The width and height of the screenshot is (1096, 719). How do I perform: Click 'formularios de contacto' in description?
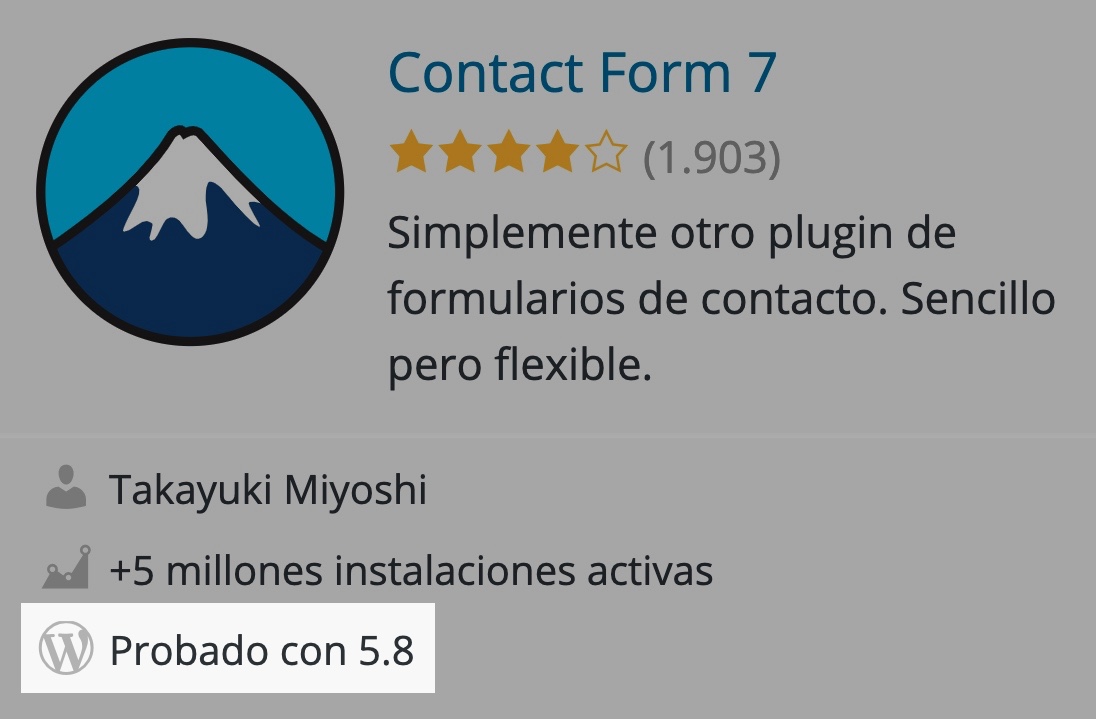[x=634, y=299]
